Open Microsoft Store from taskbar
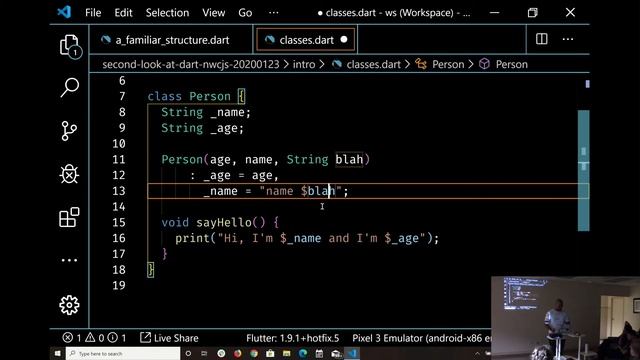The height and width of the screenshot is (360, 640). click(x=270, y=353)
